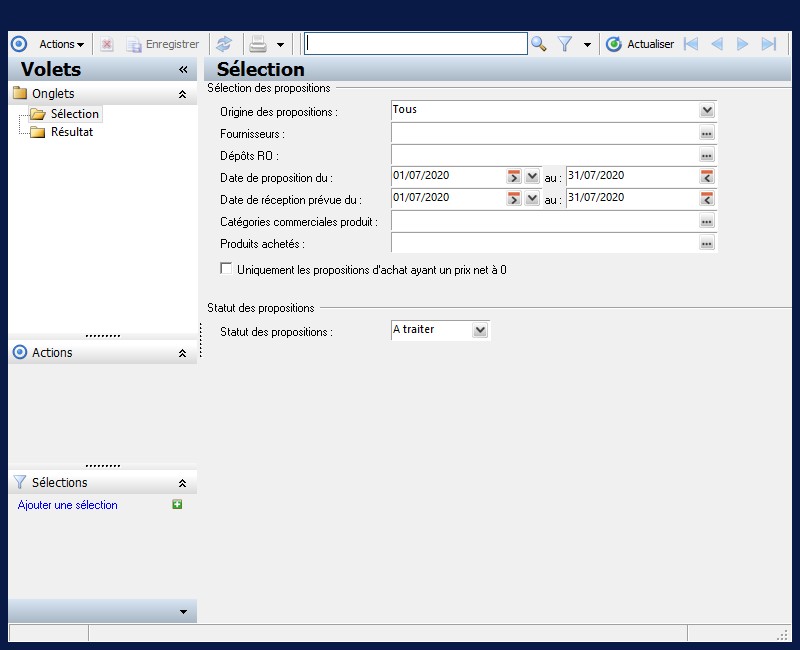
Task: Open the Statut des propositions dropdown
Action: [x=480, y=330]
